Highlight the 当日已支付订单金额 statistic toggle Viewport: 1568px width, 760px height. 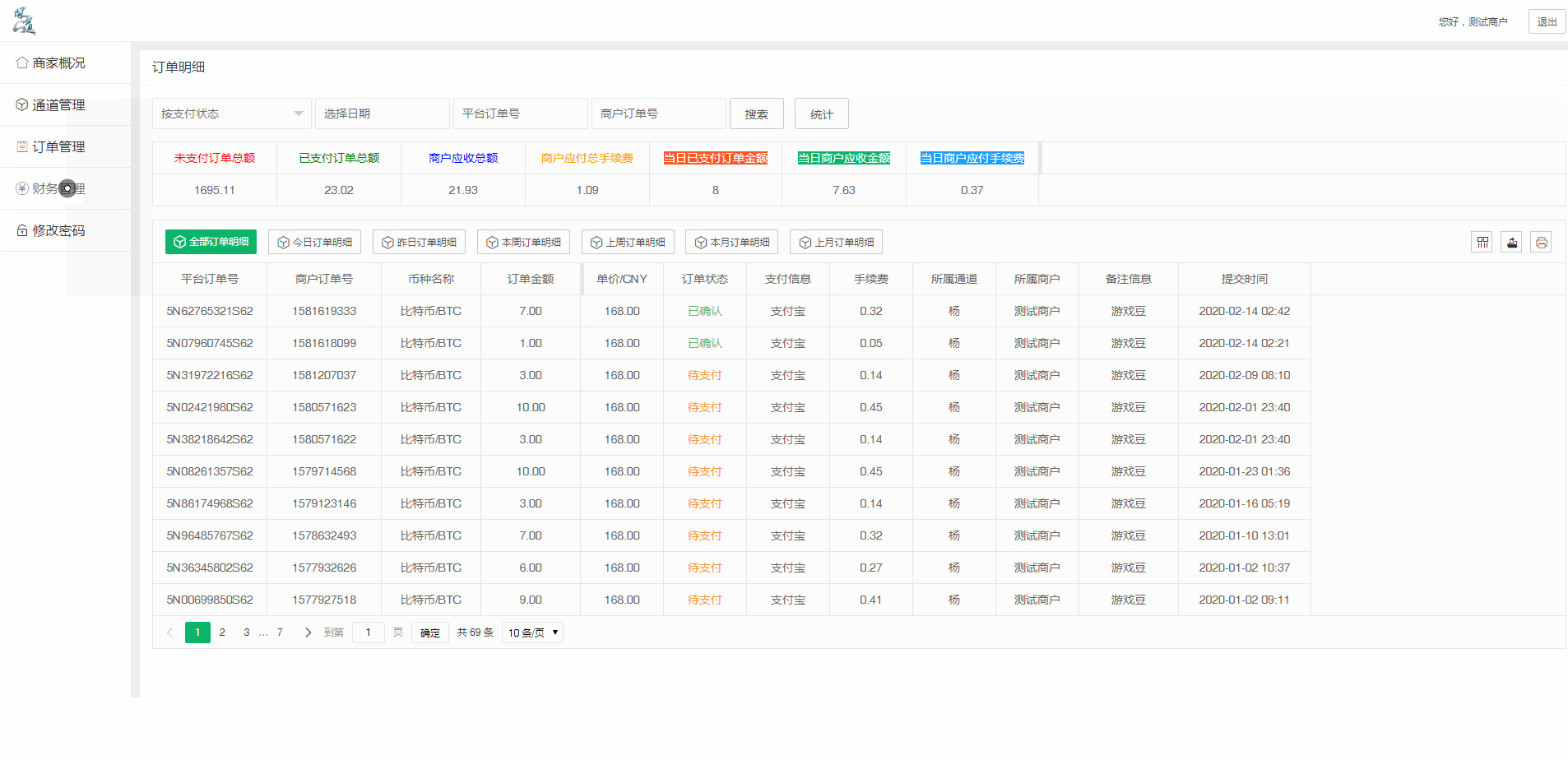(715, 157)
